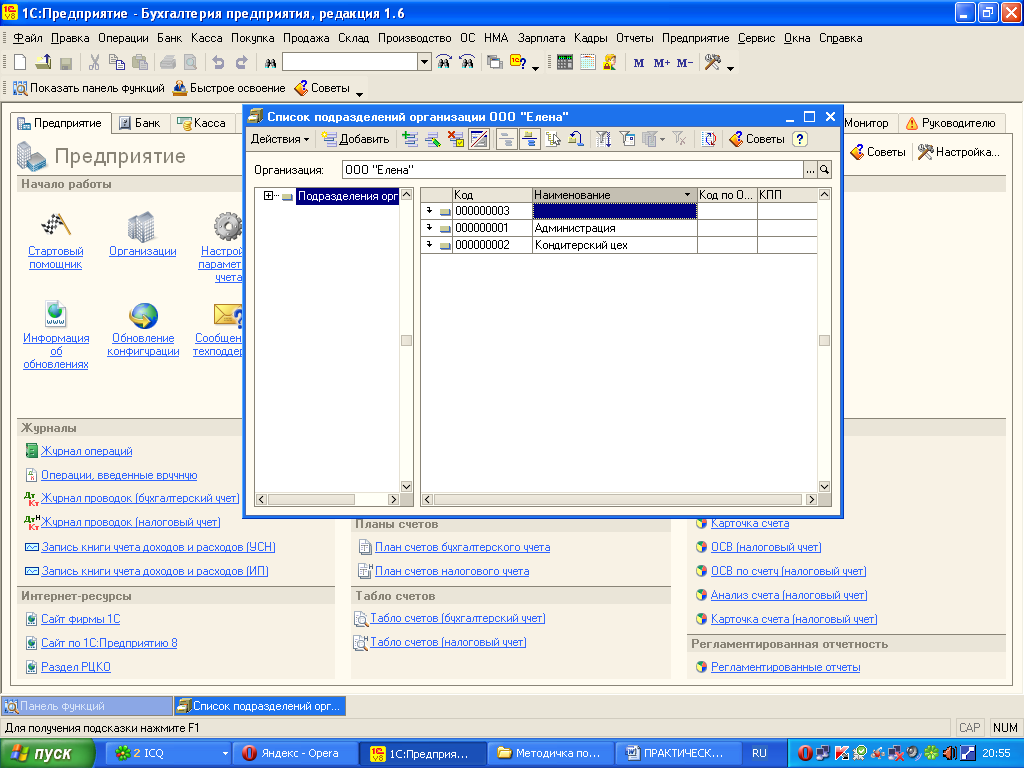Click the пуск Start button
Screen dimensions: 1024x768
(x=47, y=754)
